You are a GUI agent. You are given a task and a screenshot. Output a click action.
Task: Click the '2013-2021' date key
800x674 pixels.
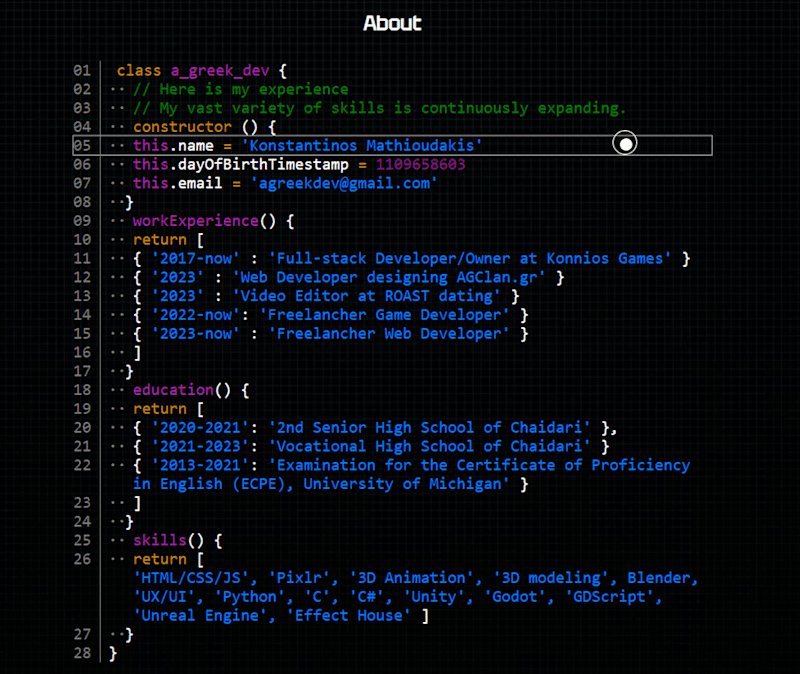tap(200, 465)
